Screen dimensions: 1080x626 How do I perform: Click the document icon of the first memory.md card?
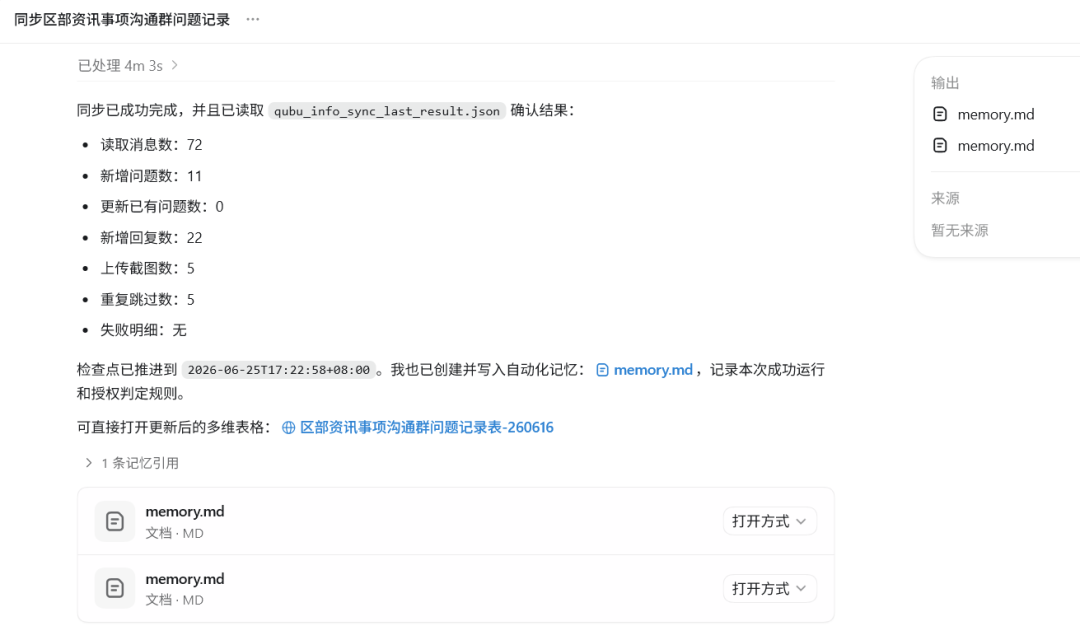click(114, 521)
